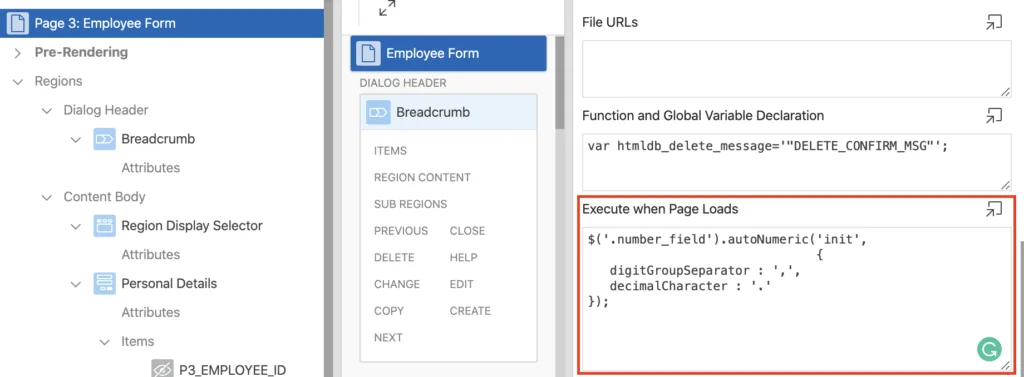The image size is (1024, 377).
Task: Click the Personal Details region icon
Action: (104, 284)
